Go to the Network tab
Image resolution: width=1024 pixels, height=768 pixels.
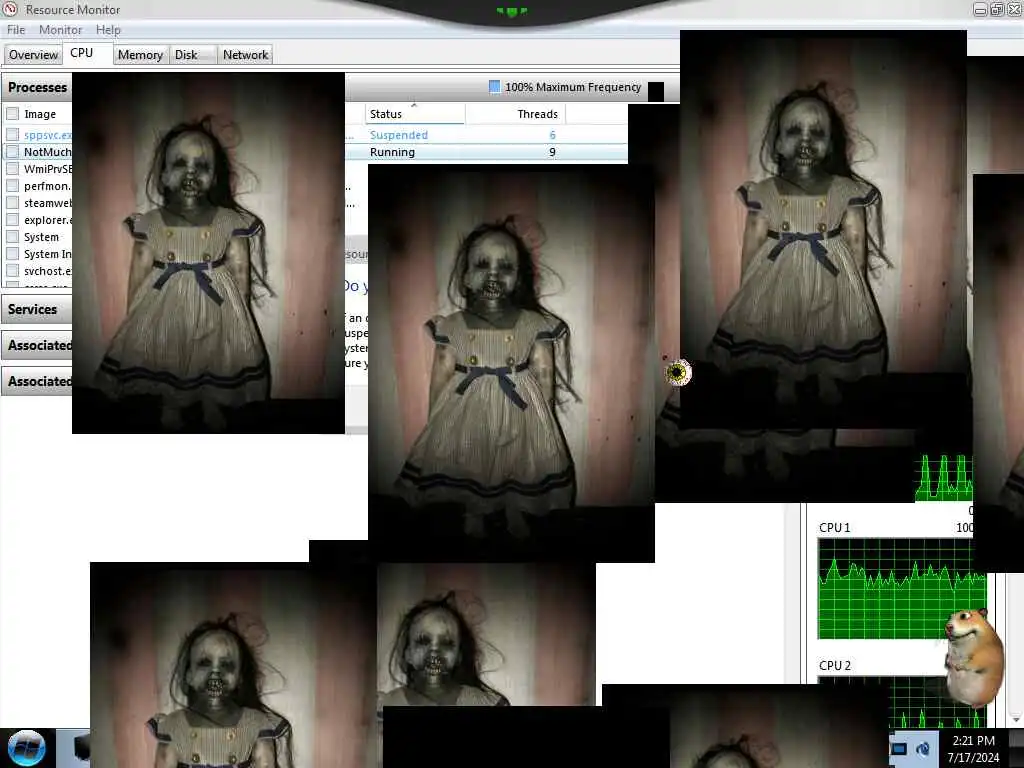pyautogui.click(x=246, y=55)
